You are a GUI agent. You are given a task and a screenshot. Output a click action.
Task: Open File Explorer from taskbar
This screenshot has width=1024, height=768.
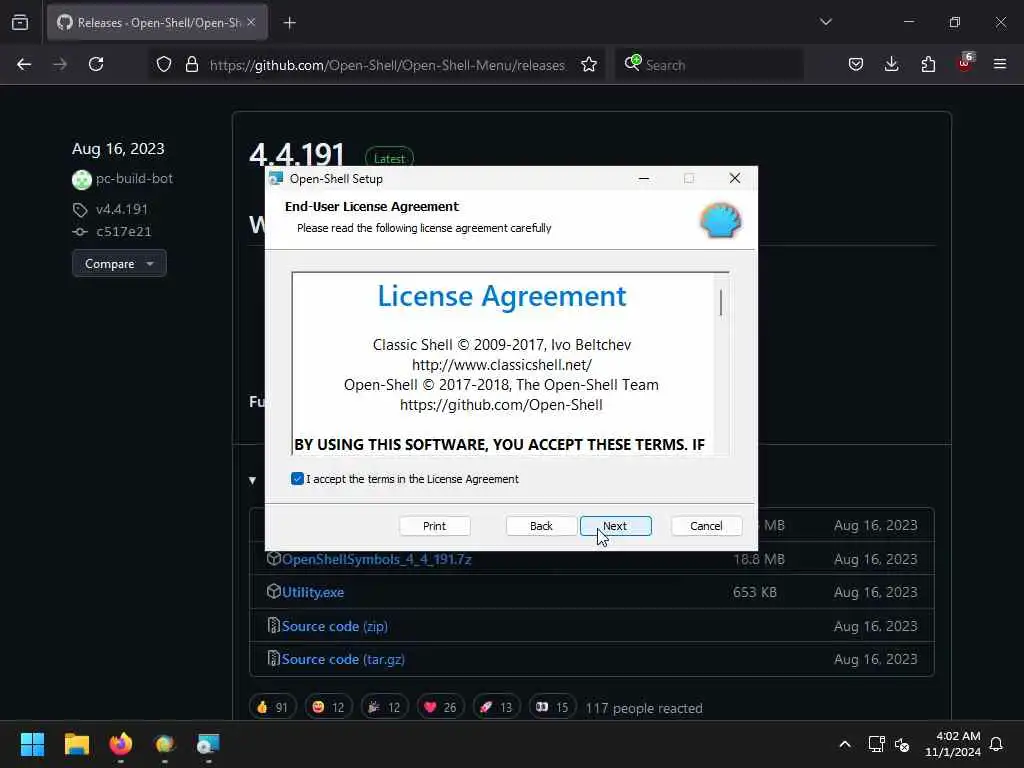[76, 744]
